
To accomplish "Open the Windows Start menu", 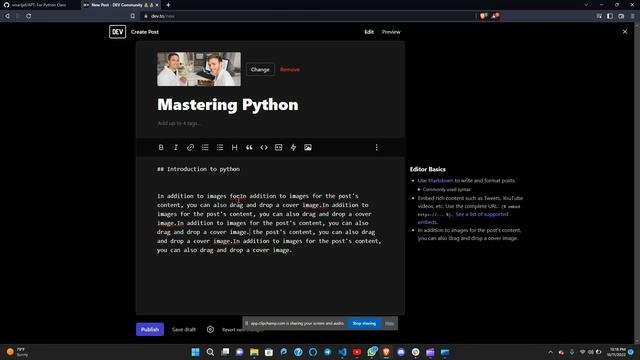I will point(196,352).
